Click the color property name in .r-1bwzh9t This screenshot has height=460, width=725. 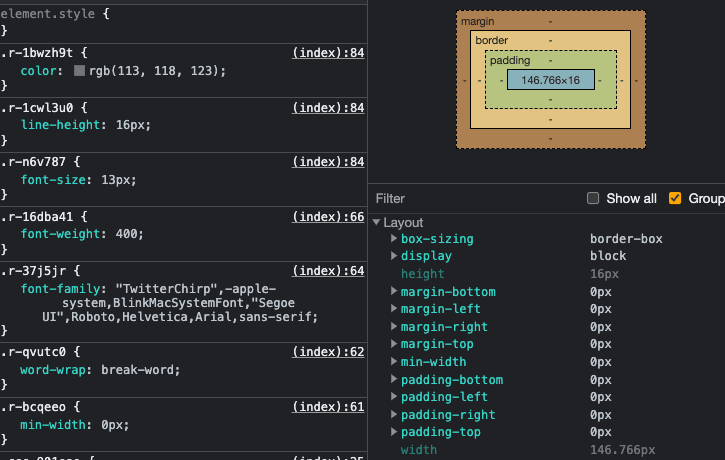(x=39, y=71)
